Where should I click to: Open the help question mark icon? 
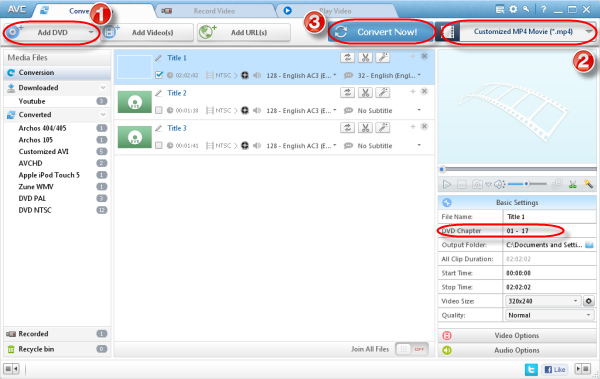[543, 10]
